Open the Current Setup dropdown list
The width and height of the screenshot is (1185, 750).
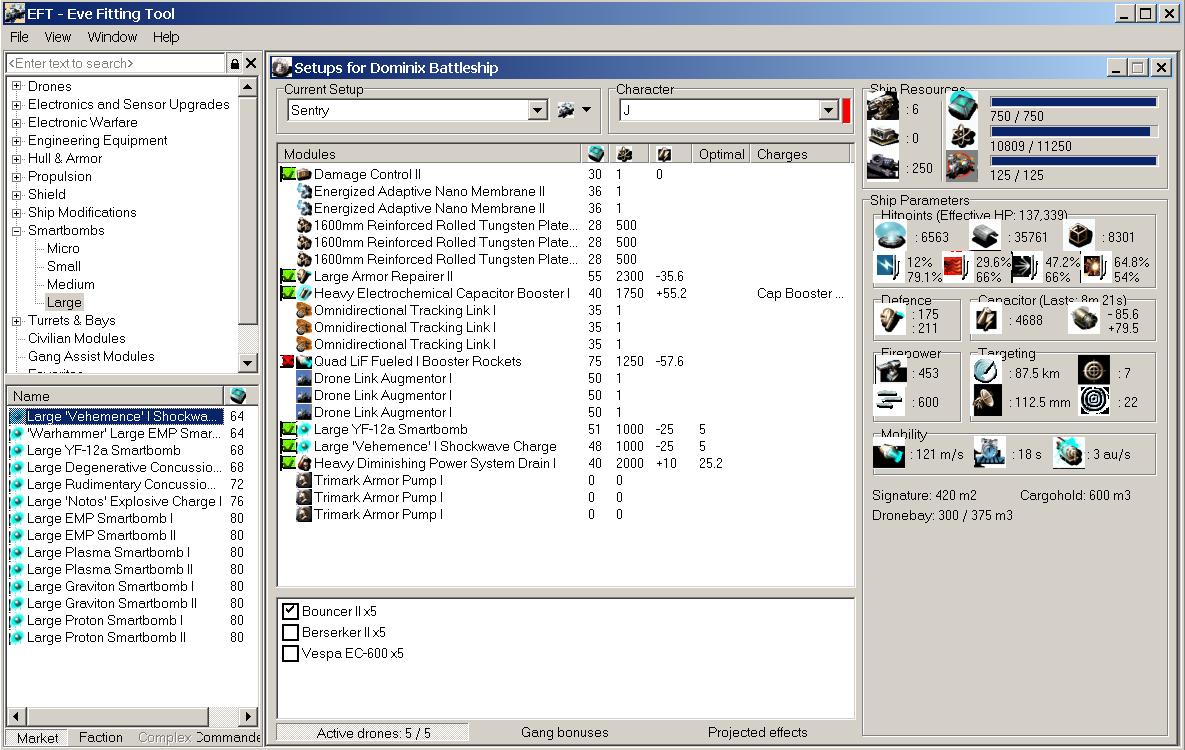pos(538,111)
